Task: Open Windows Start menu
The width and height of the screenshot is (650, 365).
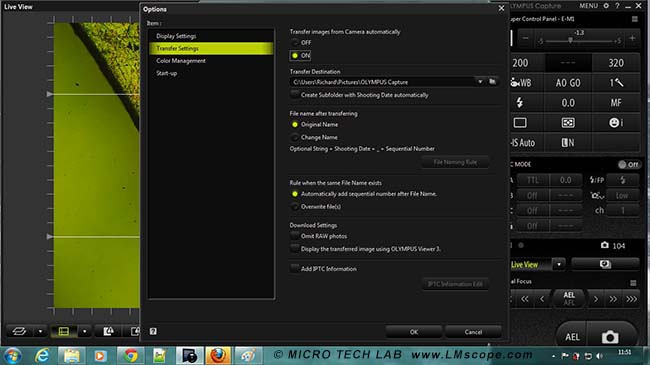Action: point(12,356)
